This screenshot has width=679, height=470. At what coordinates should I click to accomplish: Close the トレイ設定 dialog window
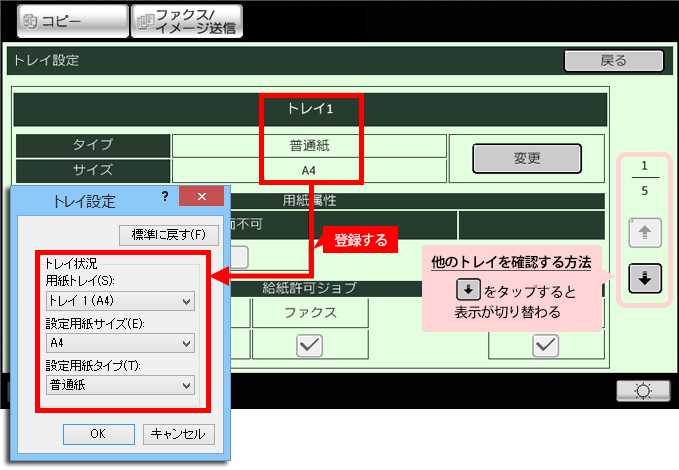point(203,197)
